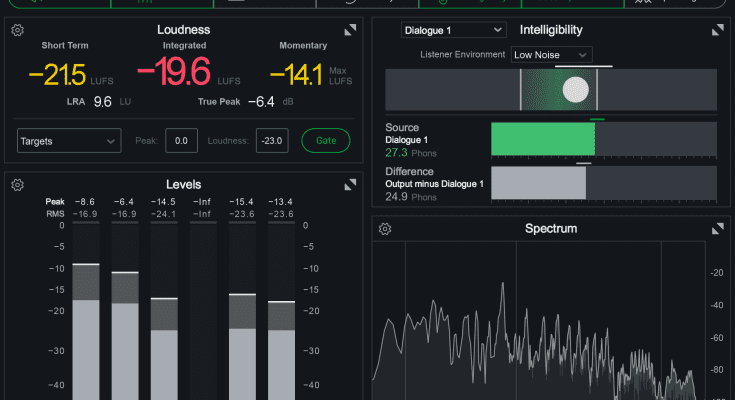Expand the Loudness panel to full view

pyautogui.click(x=350, y=31)
